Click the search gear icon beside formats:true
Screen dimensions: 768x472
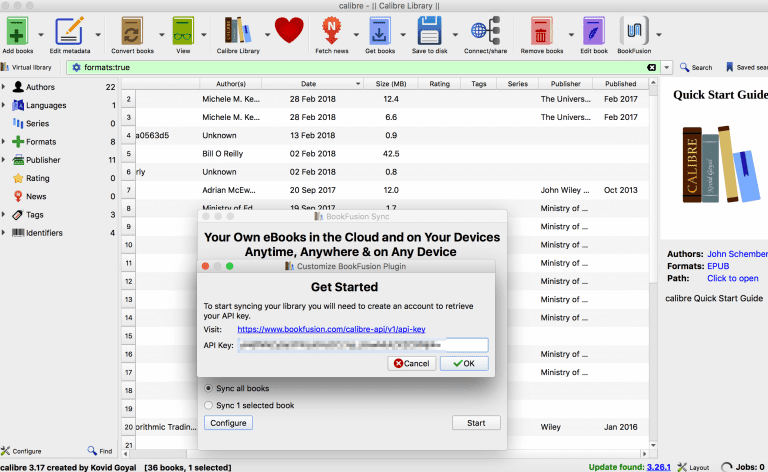tap(76, 68)
